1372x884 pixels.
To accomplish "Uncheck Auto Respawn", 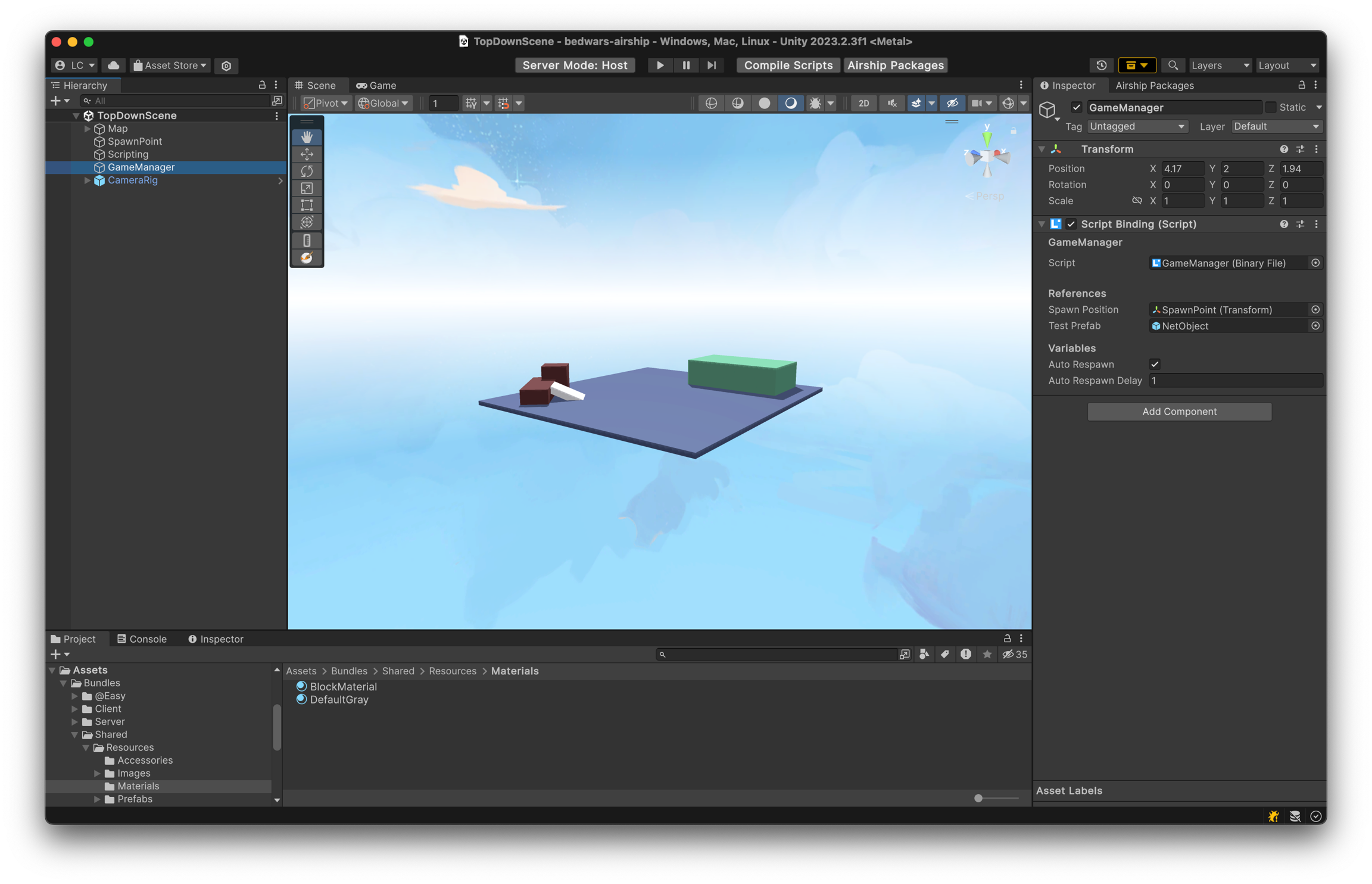I will pos(1155,364).
